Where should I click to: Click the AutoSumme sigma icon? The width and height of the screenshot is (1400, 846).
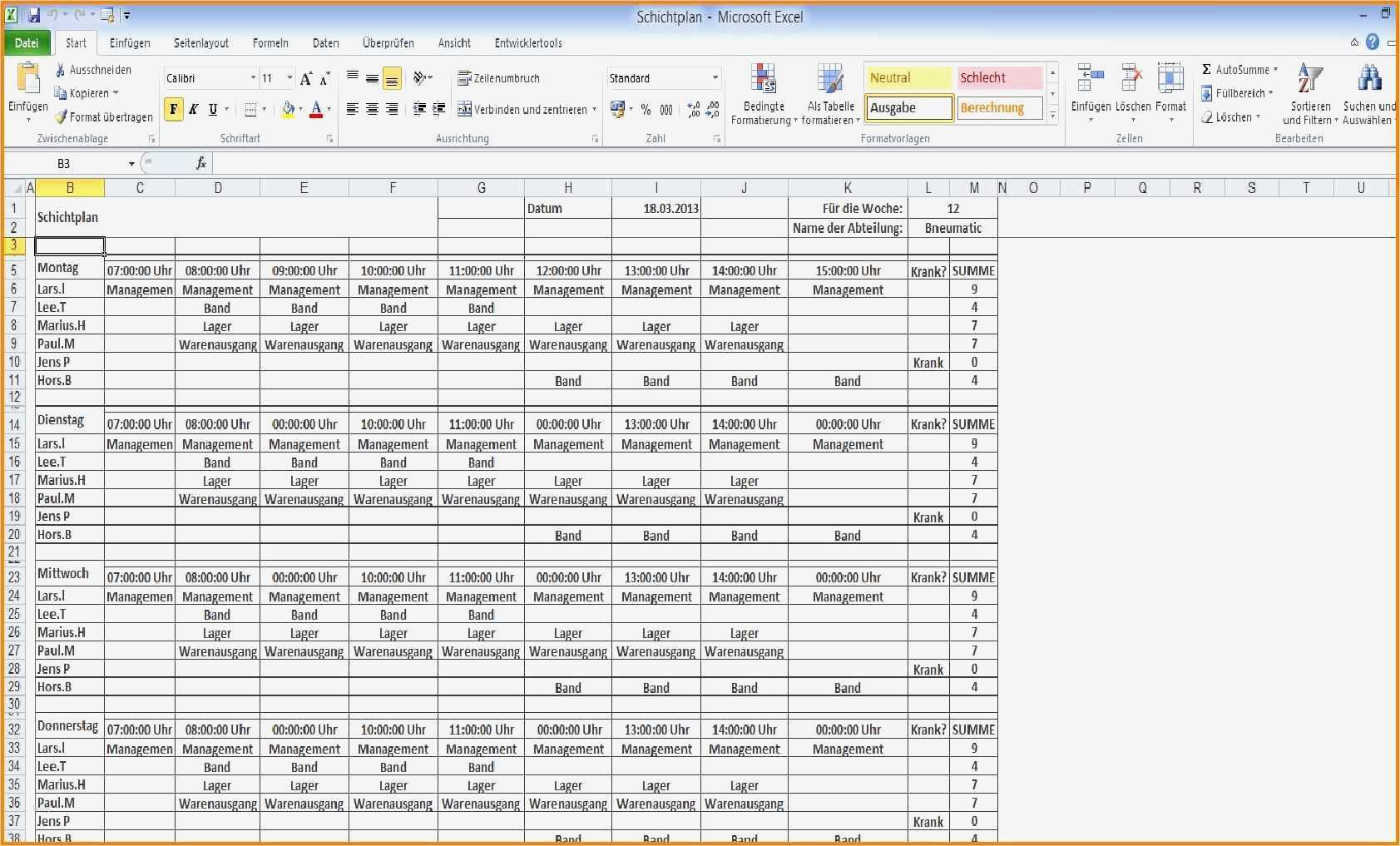click(x=1207, y=70)
